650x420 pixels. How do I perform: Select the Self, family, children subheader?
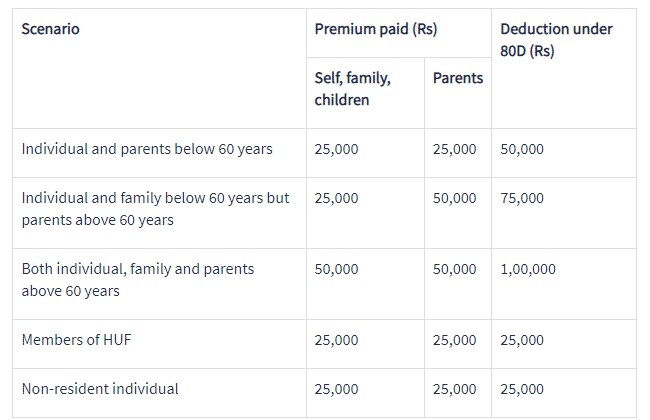coord(352,89)
